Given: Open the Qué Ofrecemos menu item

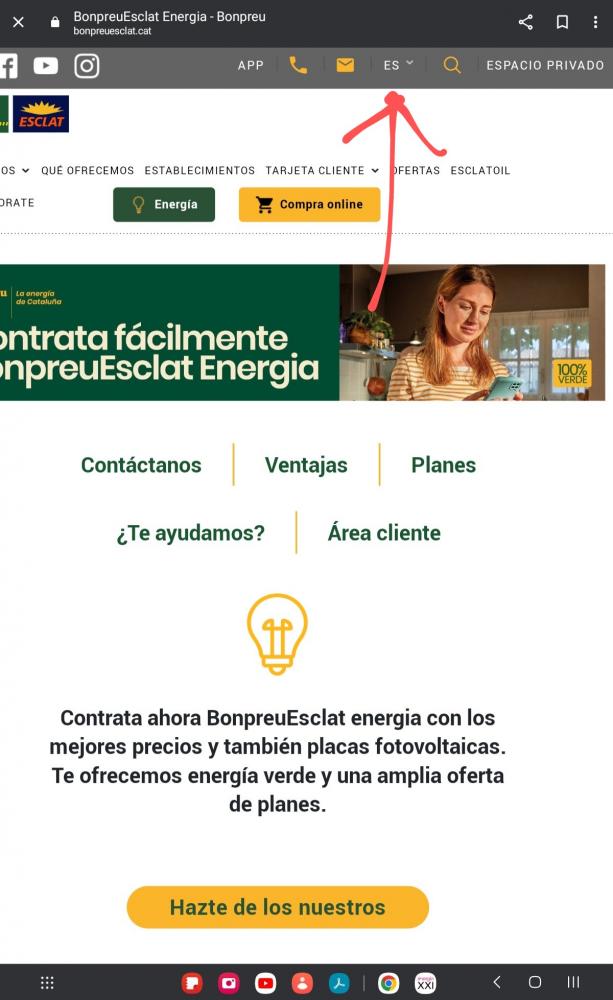Looking at the screenshot, I should pyautogui.click(x=87, y=170).
